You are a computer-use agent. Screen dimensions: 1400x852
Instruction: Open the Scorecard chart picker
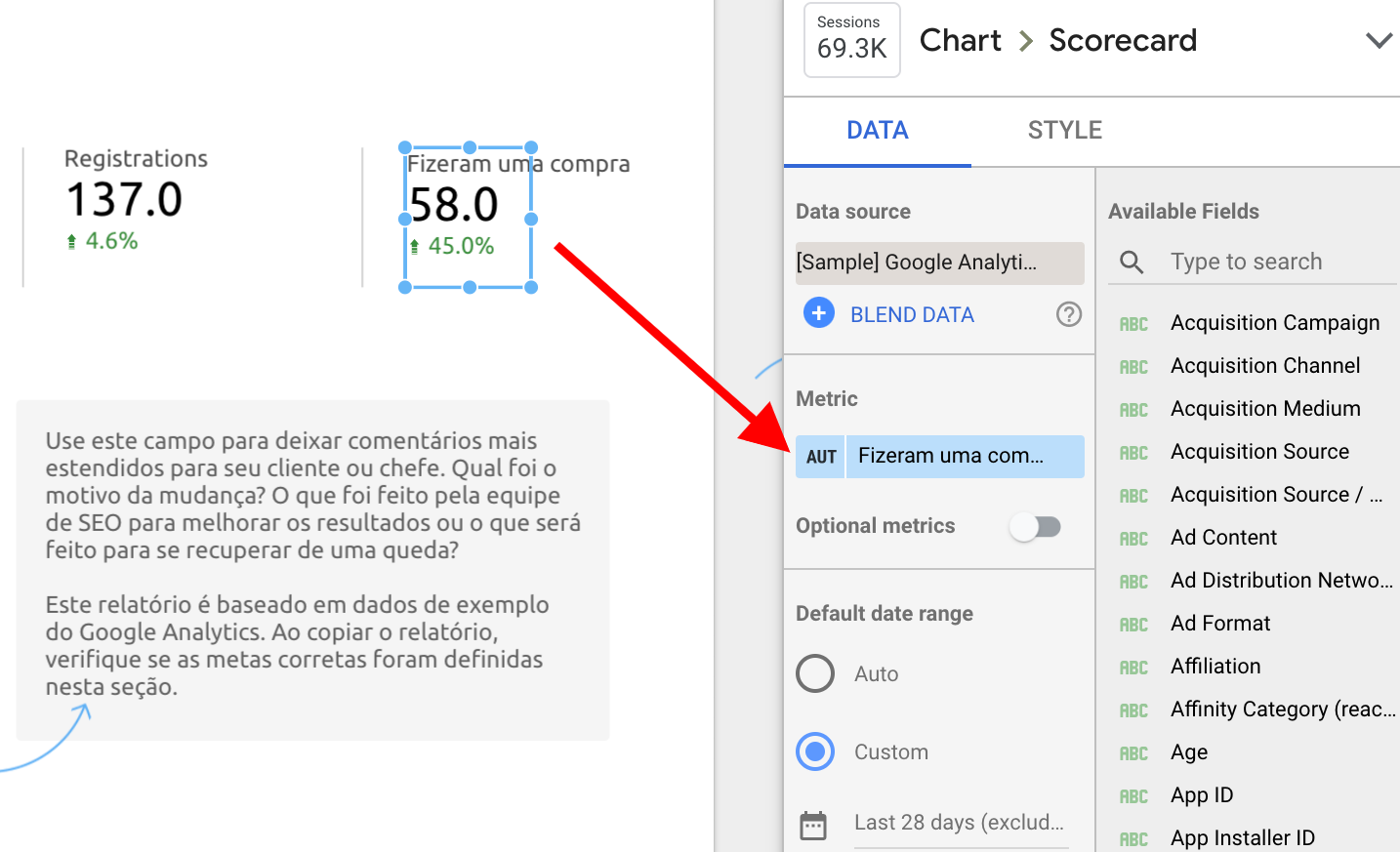tap(1122, 40)
